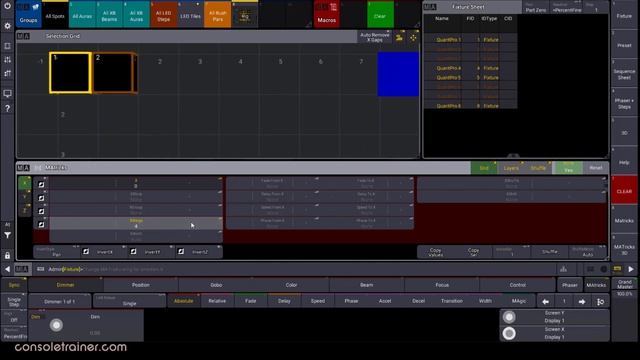Select the All Spots group
The height and width of the screenshot is (360, 640).
pos(55,14)
